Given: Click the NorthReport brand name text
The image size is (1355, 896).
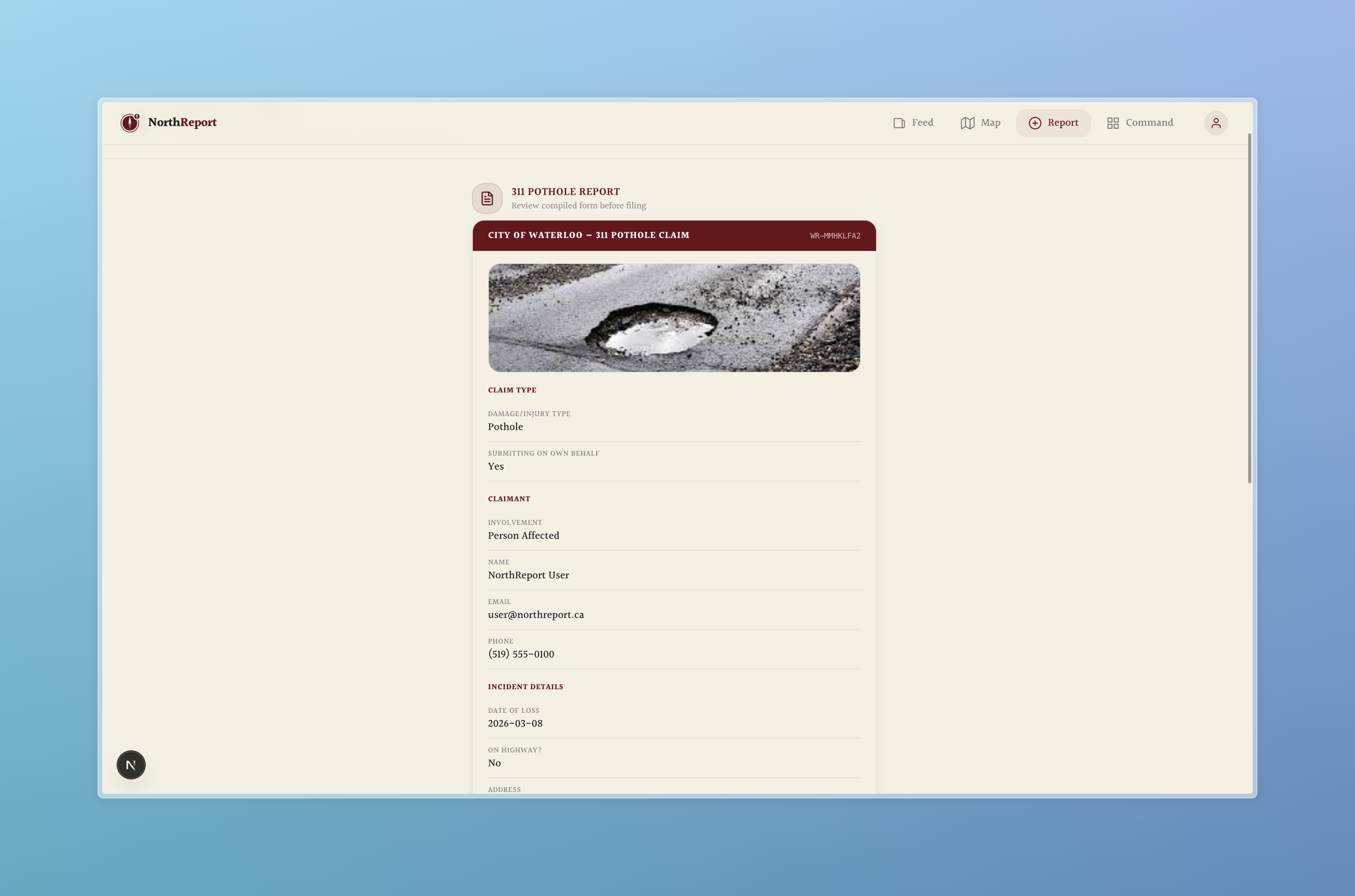Looking at the screenshot, I should pos(182,122).
